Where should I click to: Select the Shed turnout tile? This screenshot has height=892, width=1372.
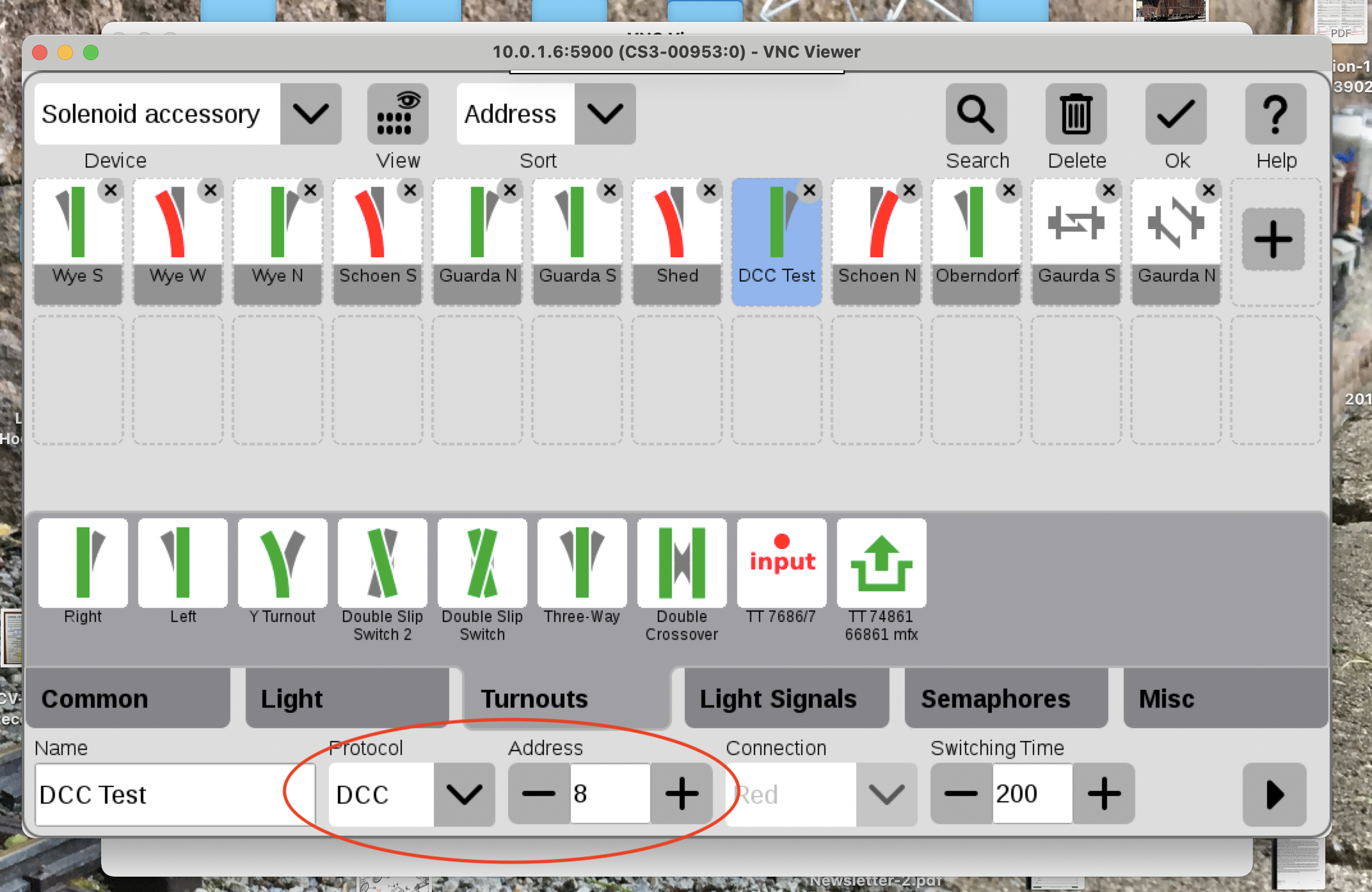pos(677,241)
